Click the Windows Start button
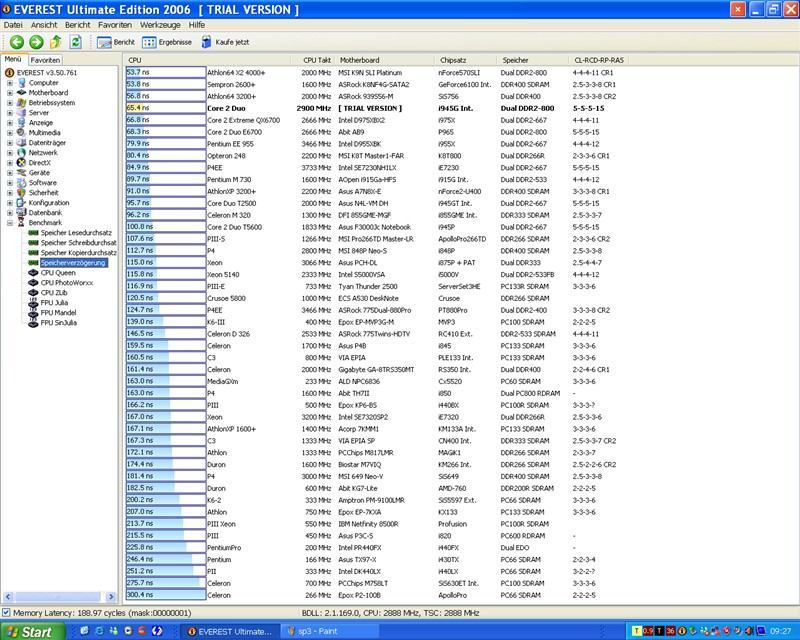The height and width of the screenshot is (640, 800). 33,632
